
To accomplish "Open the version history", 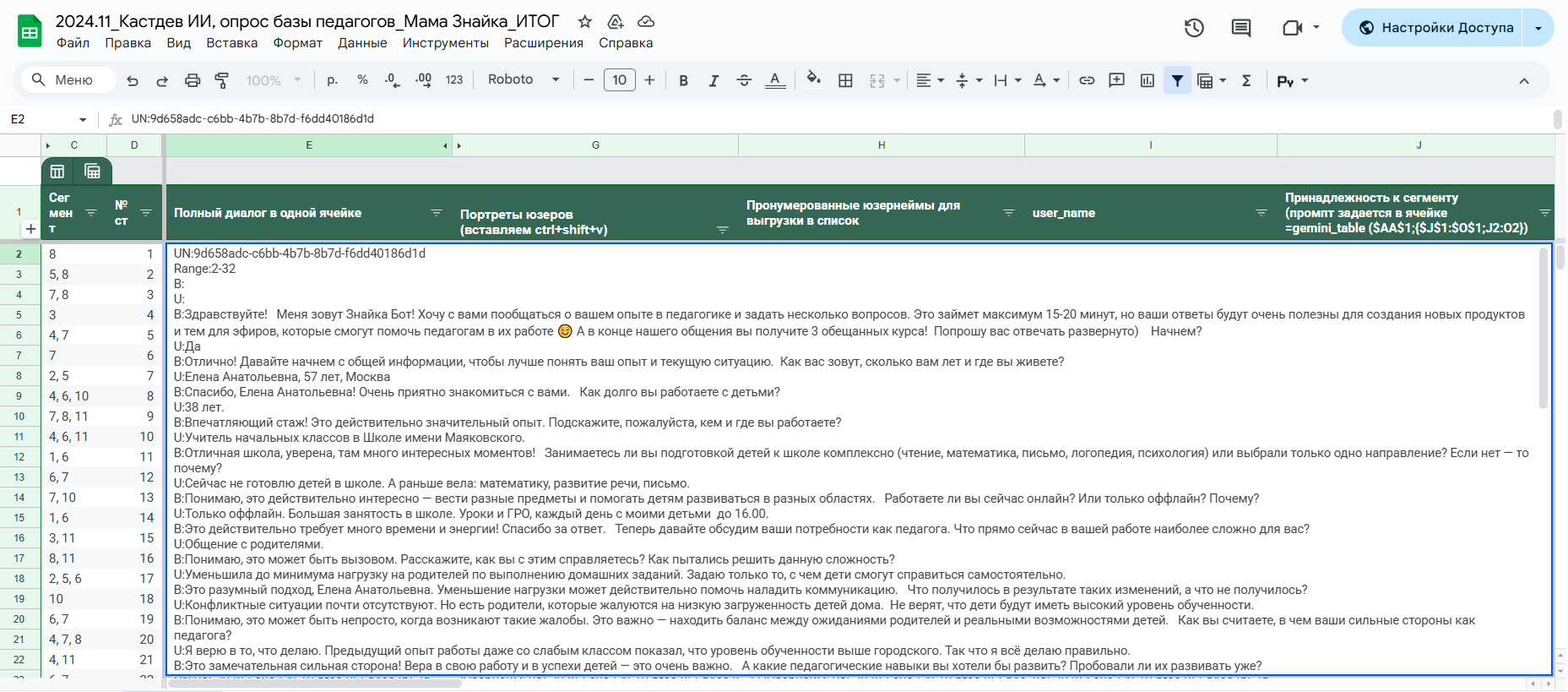I will (1194, 28).
